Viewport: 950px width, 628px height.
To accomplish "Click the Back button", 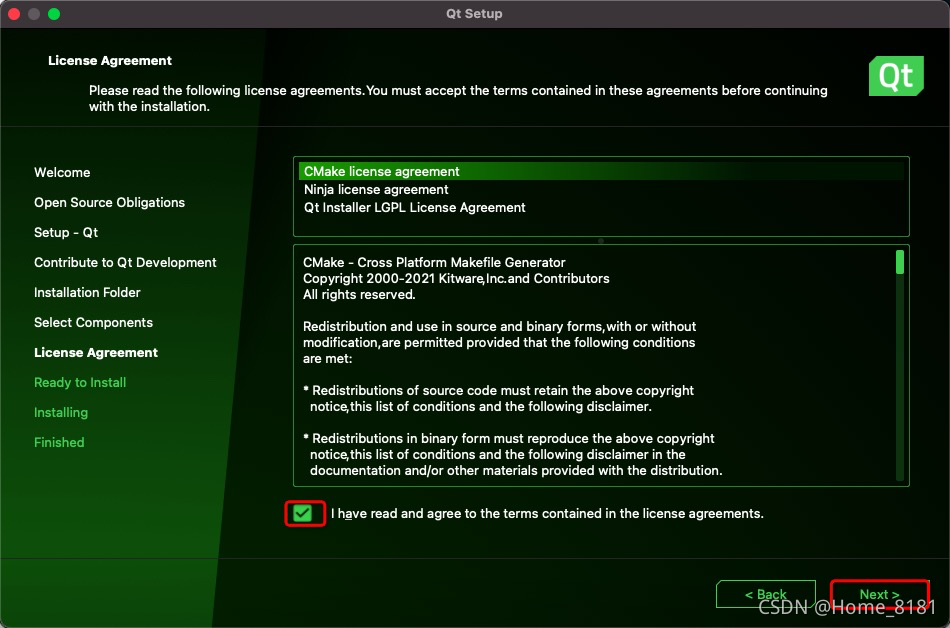I will pyautogui.click(x=766, y=594).
